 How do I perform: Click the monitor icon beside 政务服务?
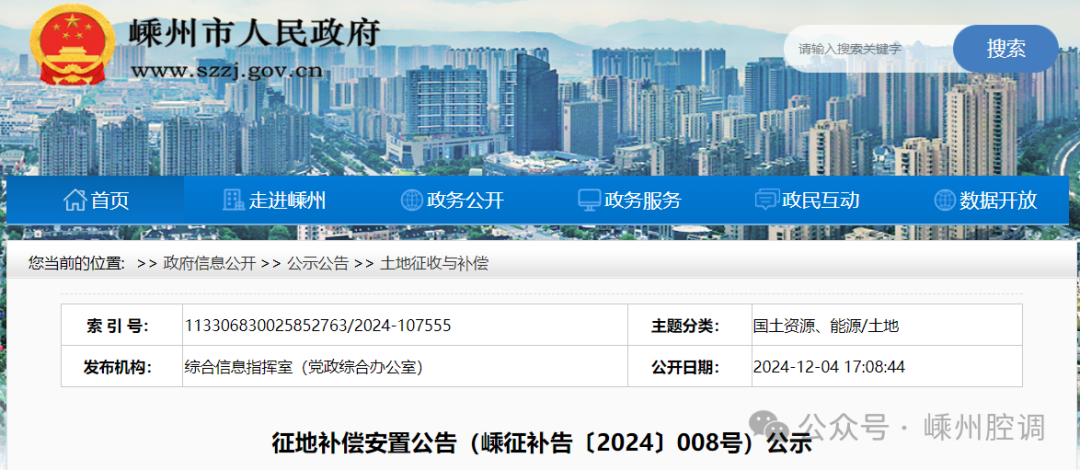click(589, 200)
